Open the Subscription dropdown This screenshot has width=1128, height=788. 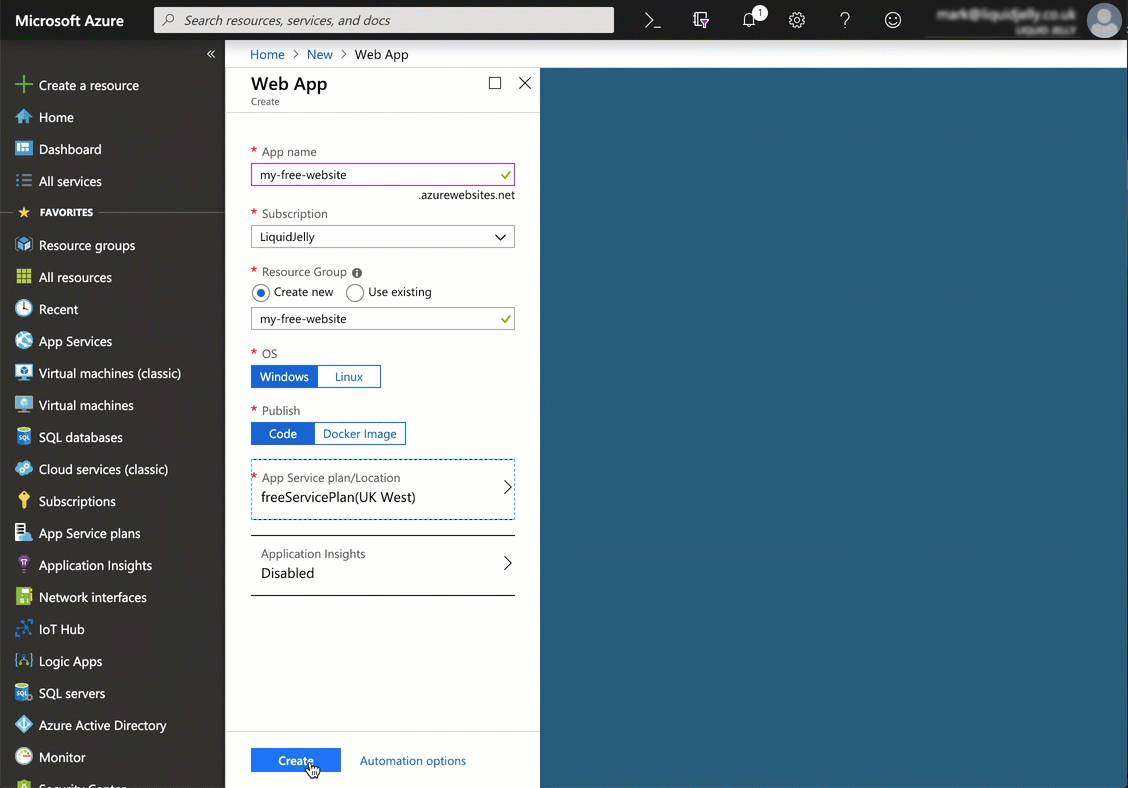coord(383,237)
